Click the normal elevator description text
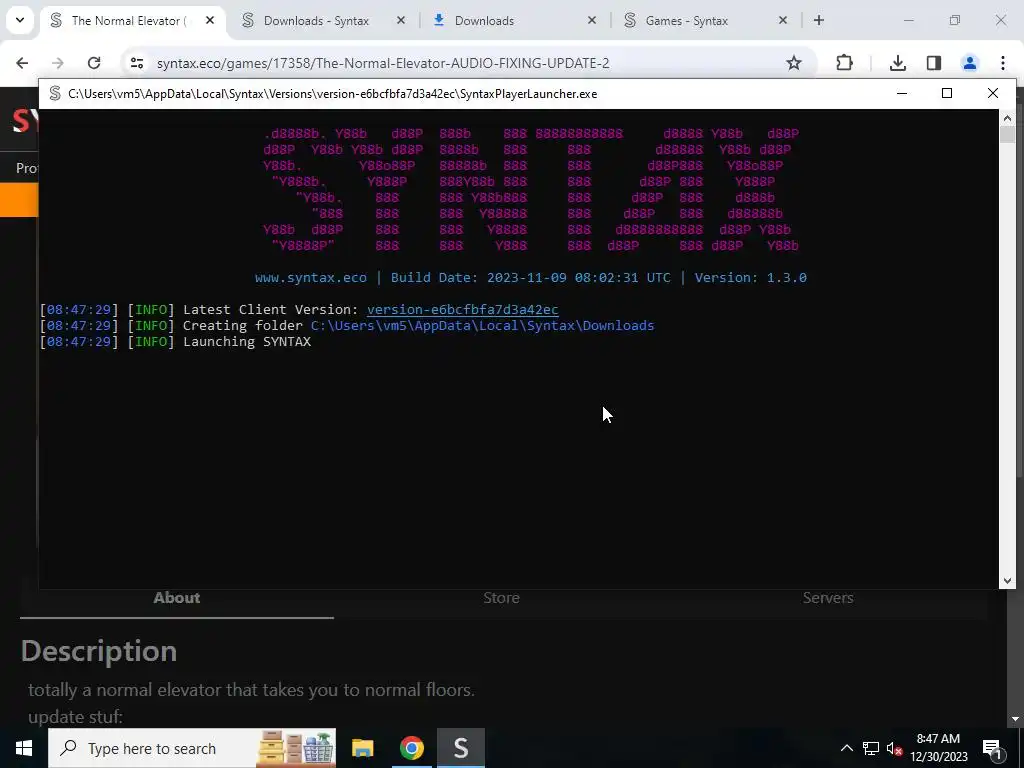This screenshot has height=768, width=1024. tap(251, 690)
